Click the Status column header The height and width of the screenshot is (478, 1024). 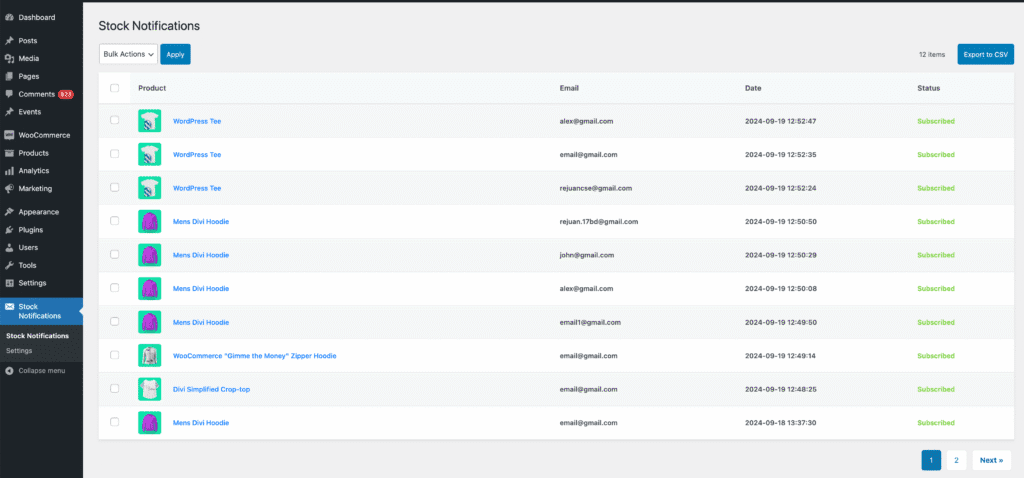coord(929,88)
